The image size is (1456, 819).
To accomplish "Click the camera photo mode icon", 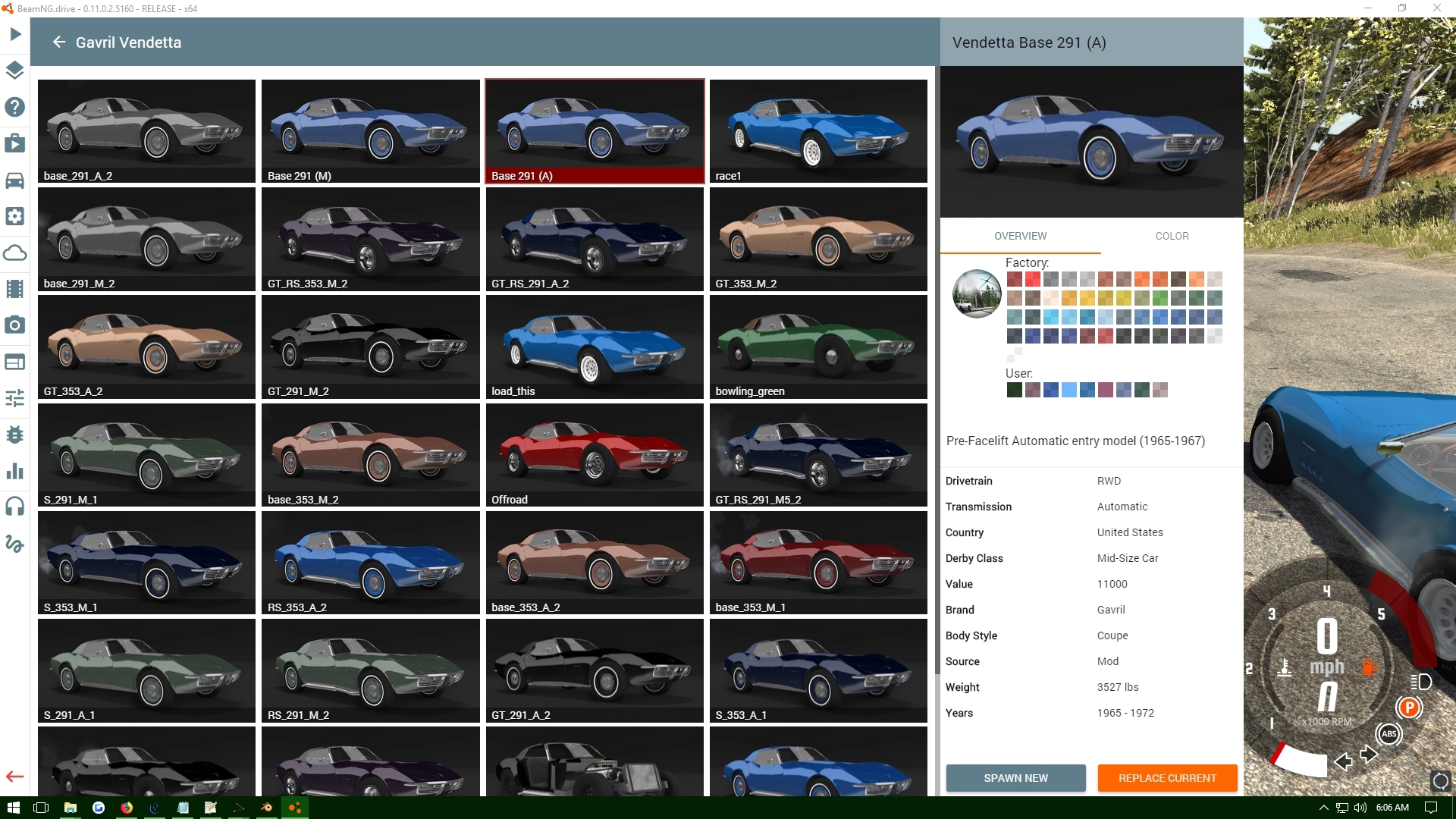I will click(15, 325).
